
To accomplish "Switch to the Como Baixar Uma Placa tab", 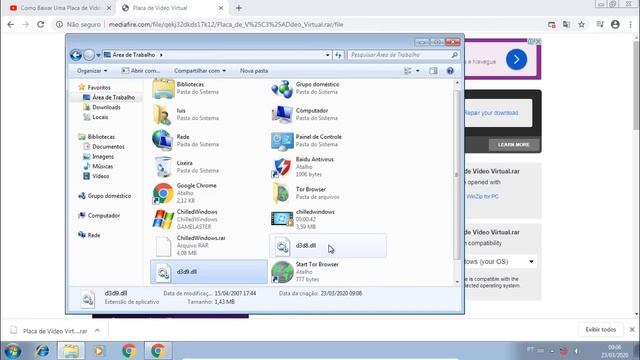I will 60,8.
